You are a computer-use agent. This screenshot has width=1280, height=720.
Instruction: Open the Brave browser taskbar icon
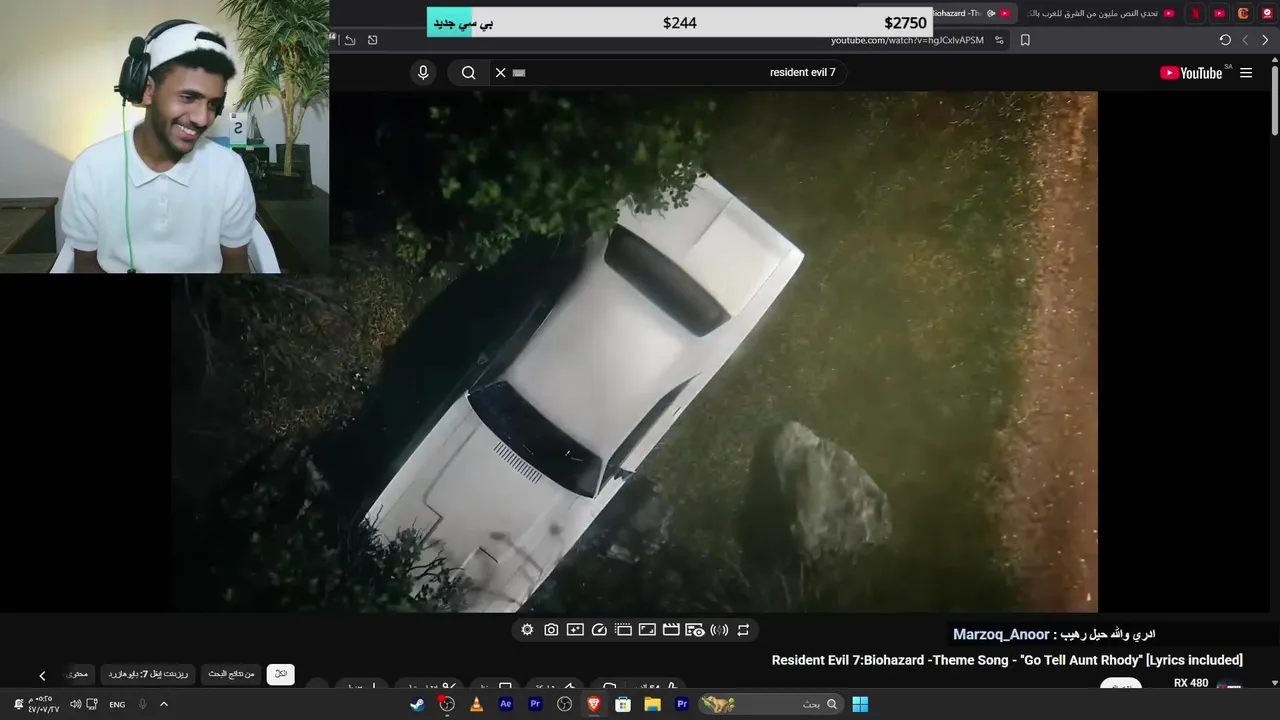pyautogui.click(x=594, y=704)
